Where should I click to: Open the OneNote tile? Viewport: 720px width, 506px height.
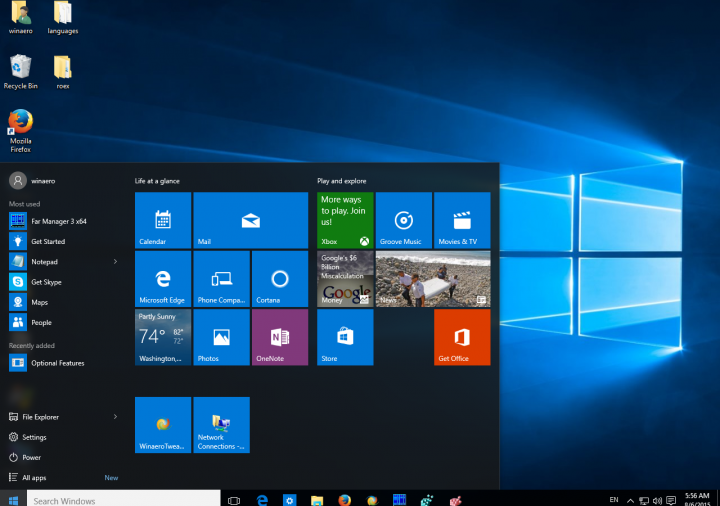(x=279, y=337)
